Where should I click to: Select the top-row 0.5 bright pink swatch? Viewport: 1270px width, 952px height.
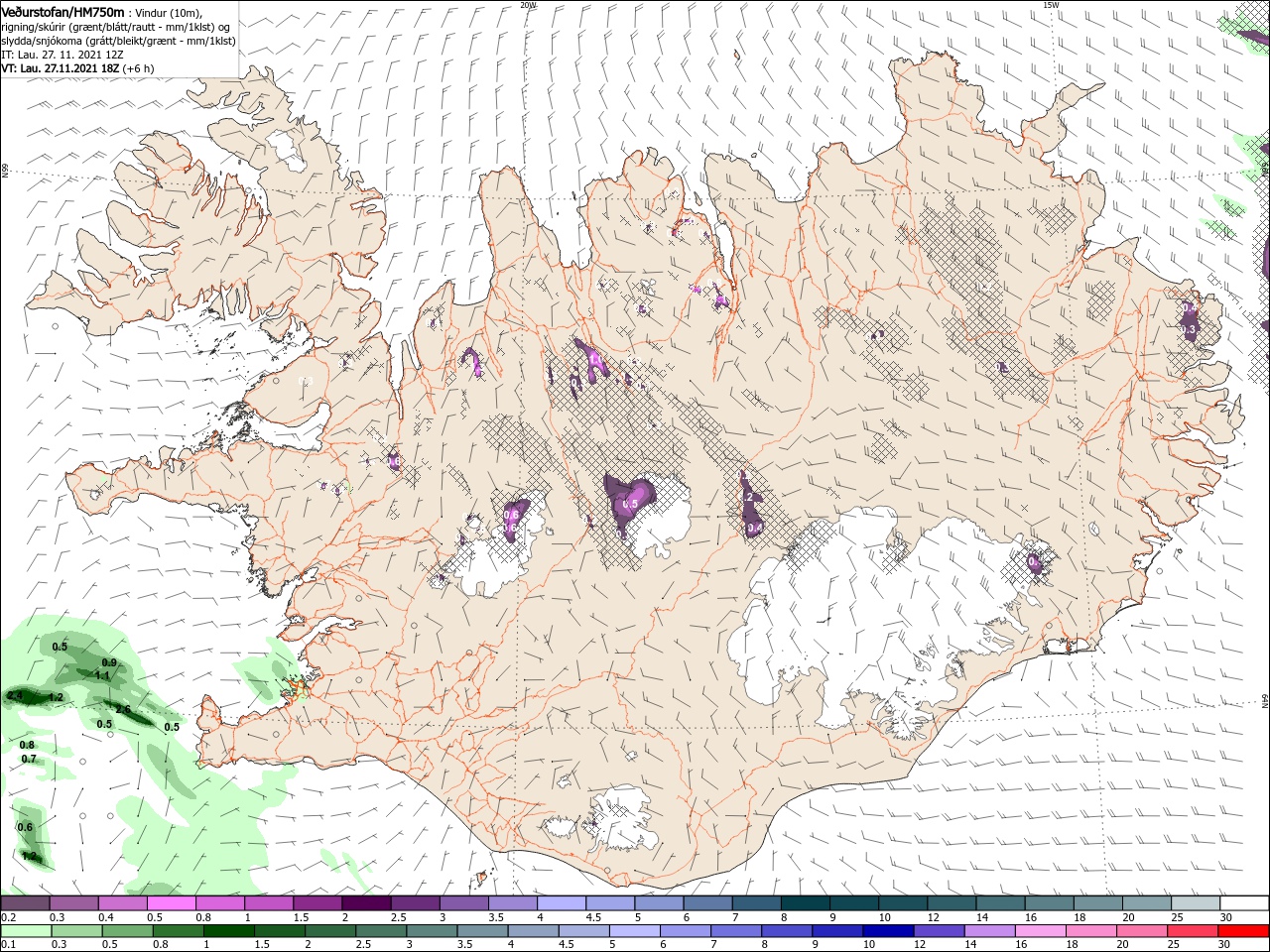[x=171, y=903]
